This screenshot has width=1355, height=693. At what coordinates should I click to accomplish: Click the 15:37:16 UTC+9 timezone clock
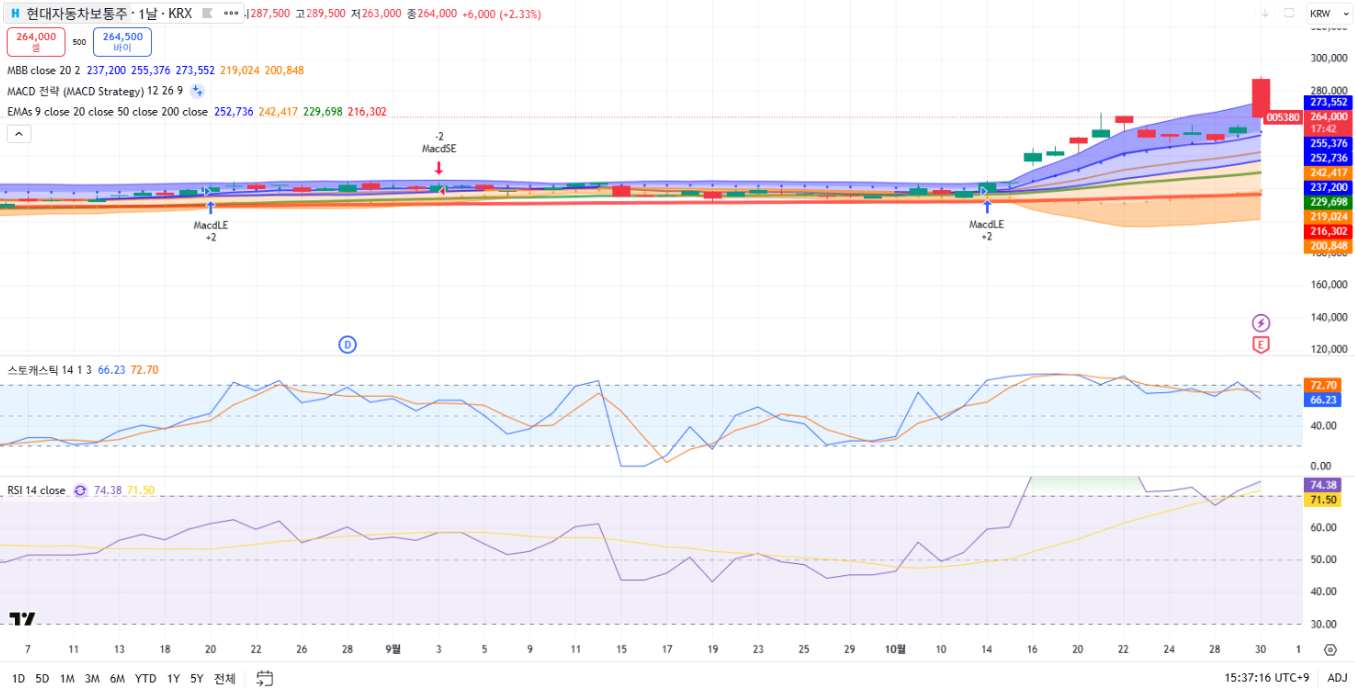coord(1267,678)
